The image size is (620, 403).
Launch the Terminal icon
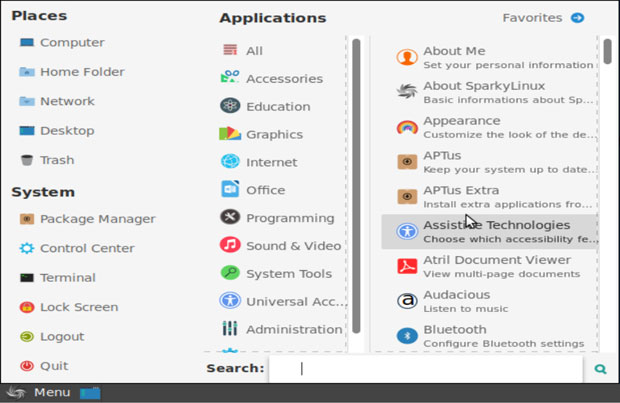26,278
